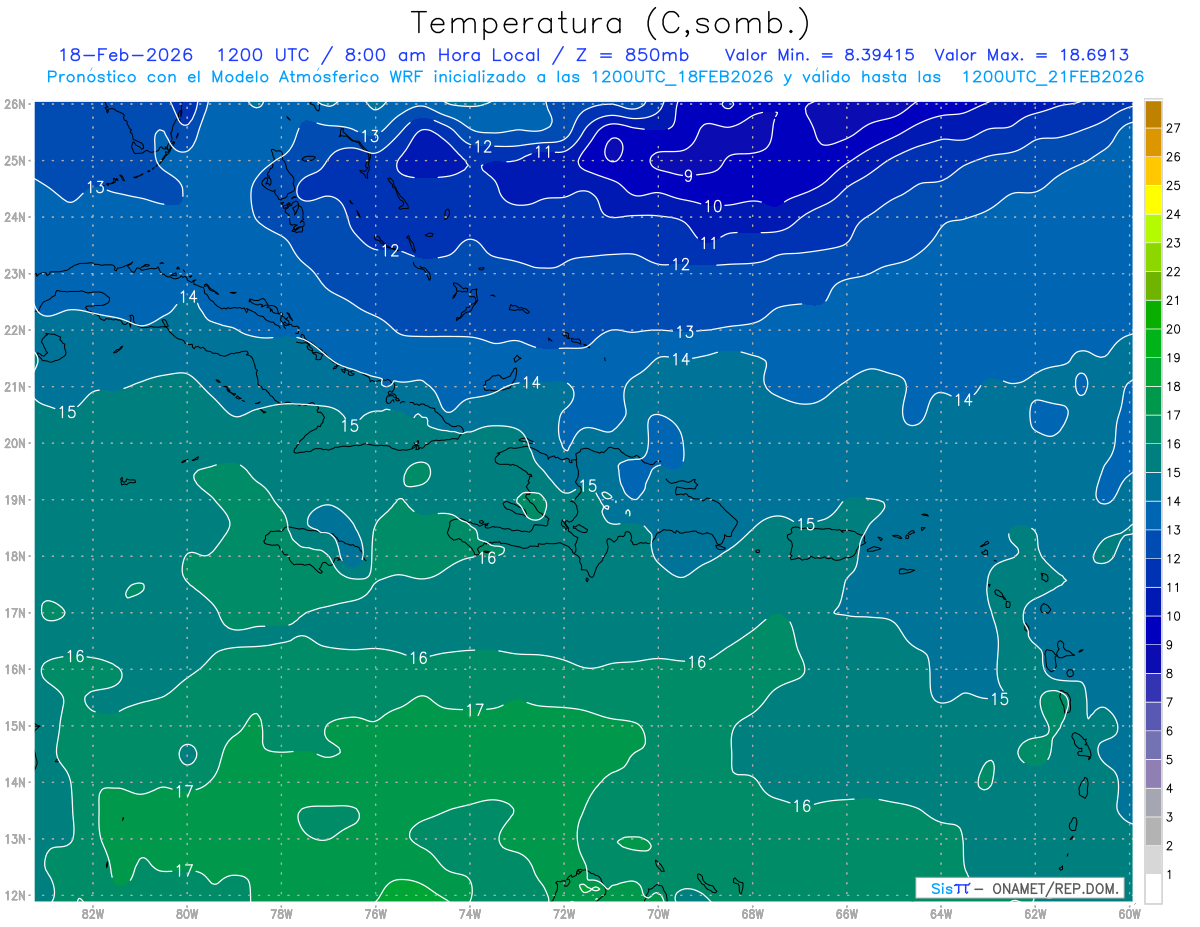Click the "9" contour label on map
This screenshot has width=1200, height=927.
click(x=688, y=177)
